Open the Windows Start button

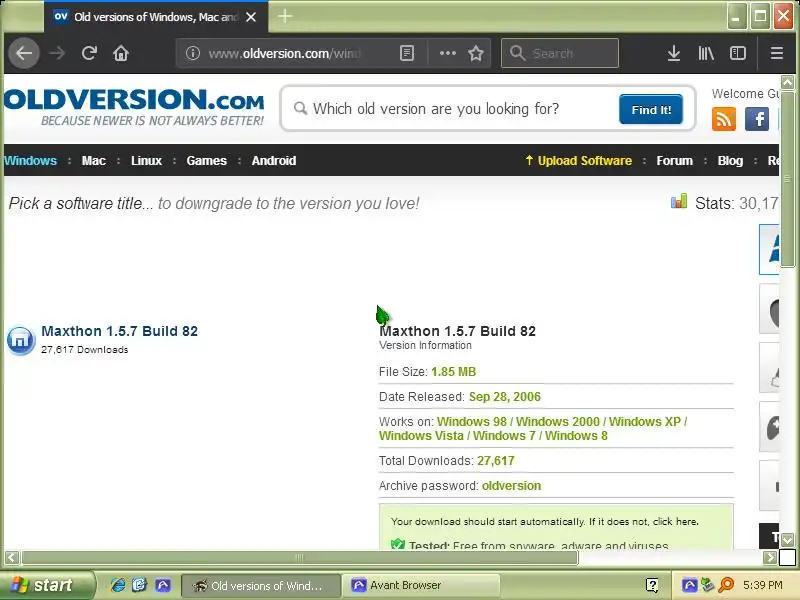[47, 585]
